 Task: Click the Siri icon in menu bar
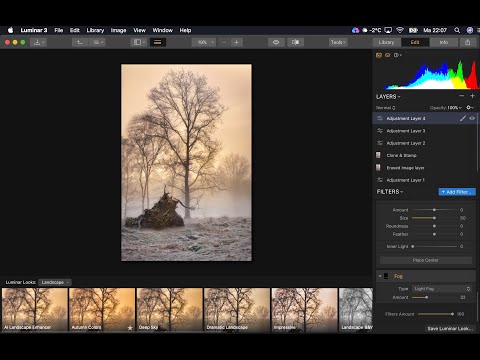(470, 30)
